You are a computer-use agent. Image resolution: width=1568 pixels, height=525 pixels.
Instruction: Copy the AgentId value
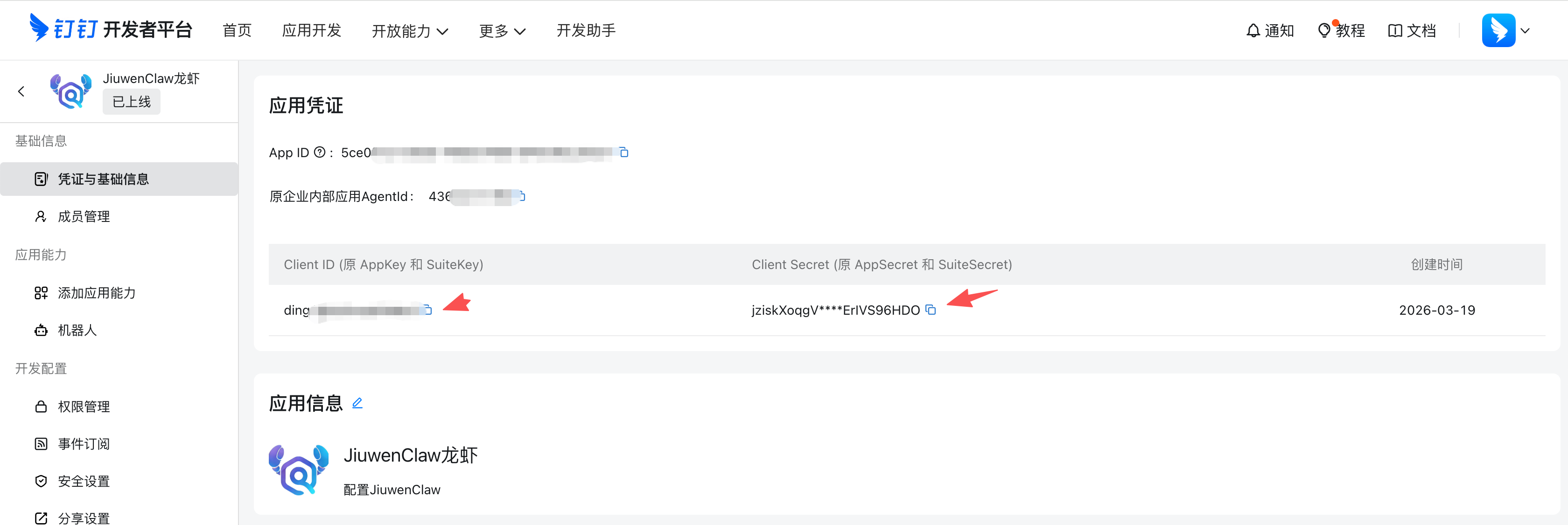pos(522,196)
